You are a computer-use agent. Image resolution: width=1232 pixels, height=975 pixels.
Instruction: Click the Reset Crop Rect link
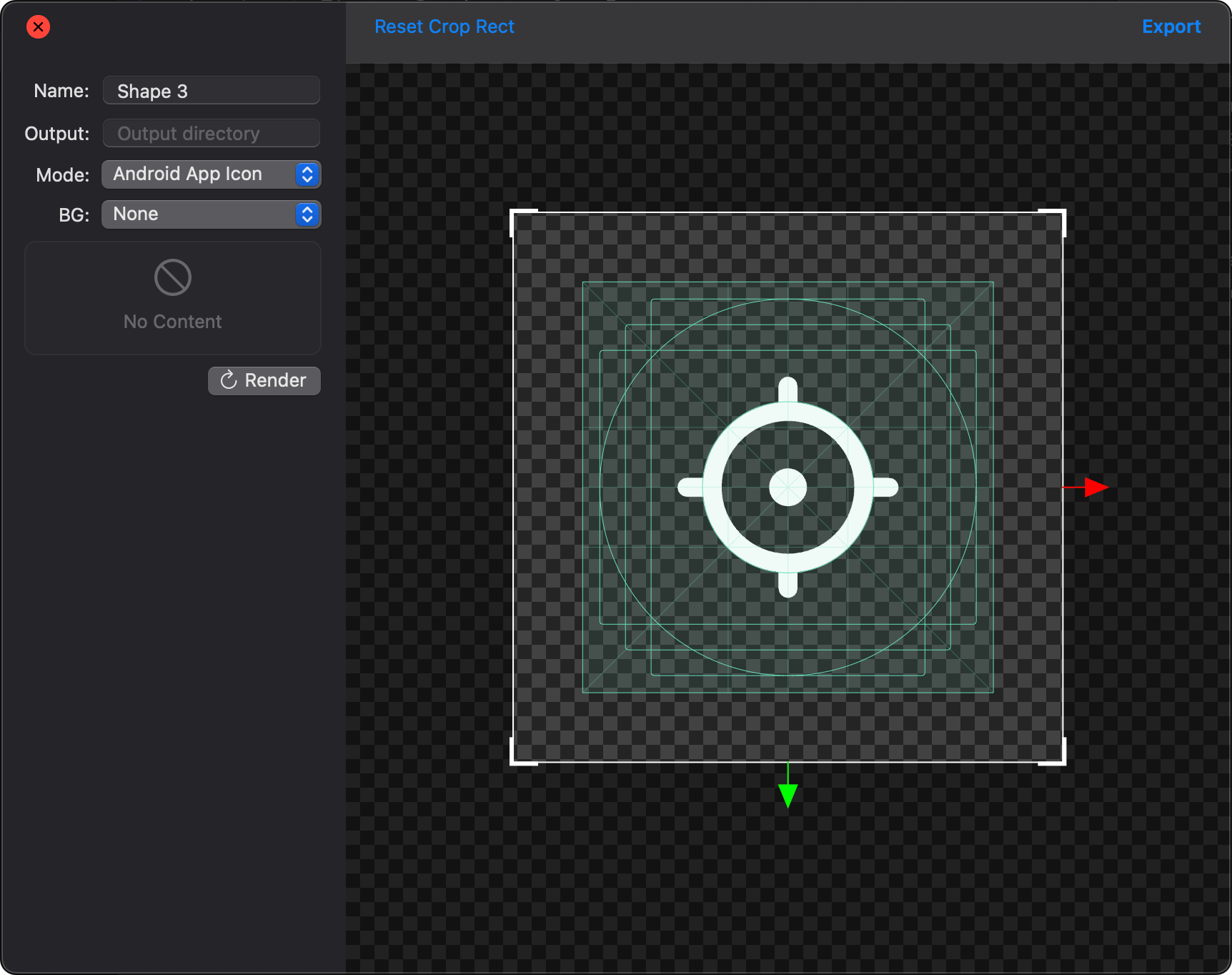tap(444, 26)
